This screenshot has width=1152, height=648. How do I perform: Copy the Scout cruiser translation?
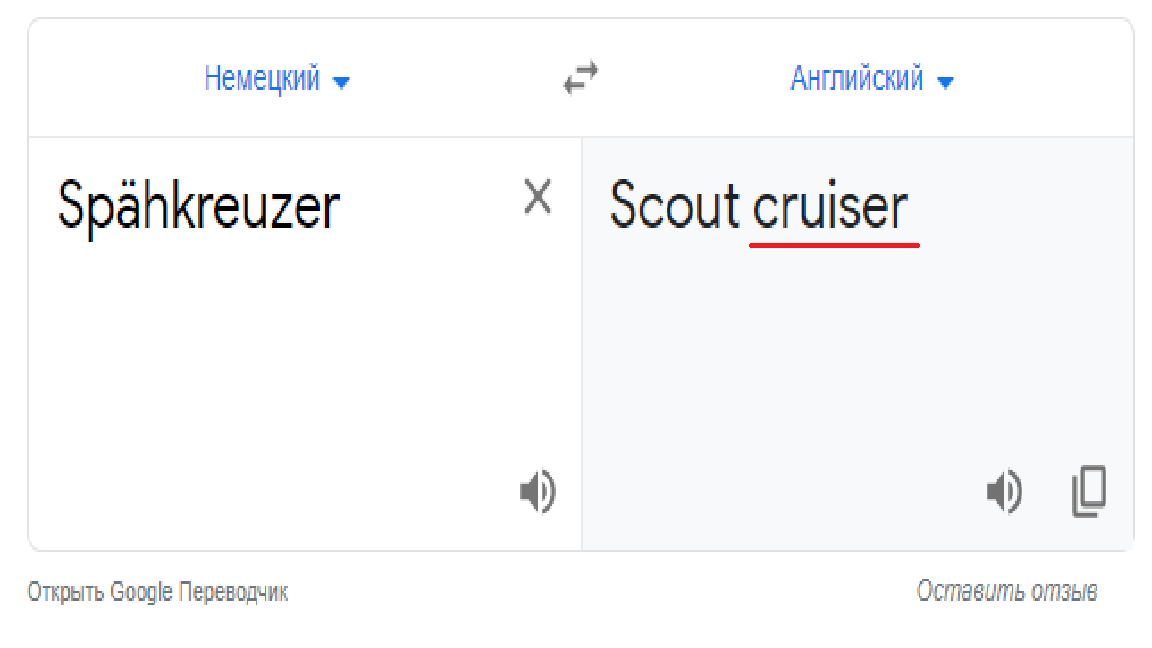(1089, 491)
